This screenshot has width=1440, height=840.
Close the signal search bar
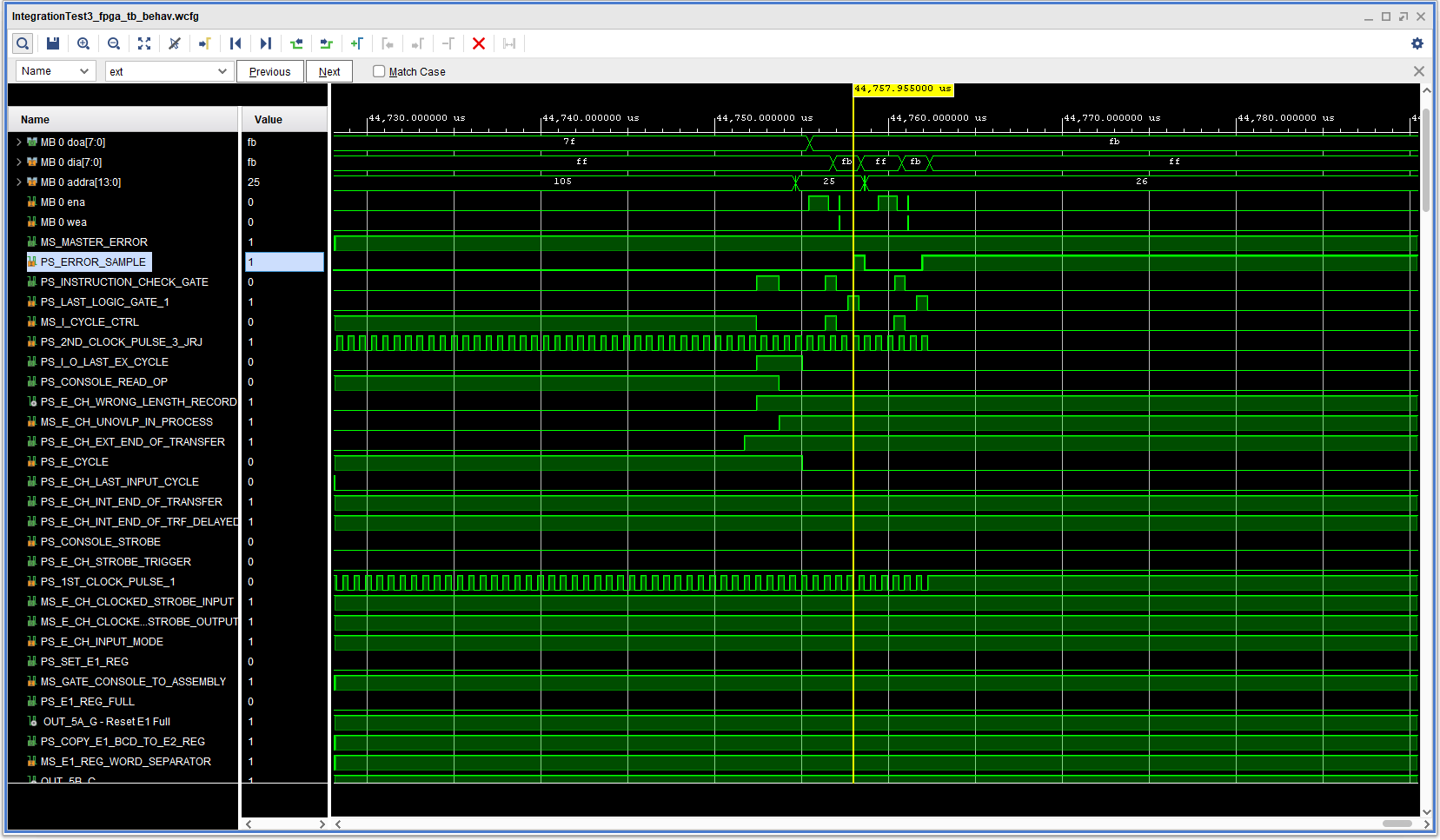(1418, 71)
